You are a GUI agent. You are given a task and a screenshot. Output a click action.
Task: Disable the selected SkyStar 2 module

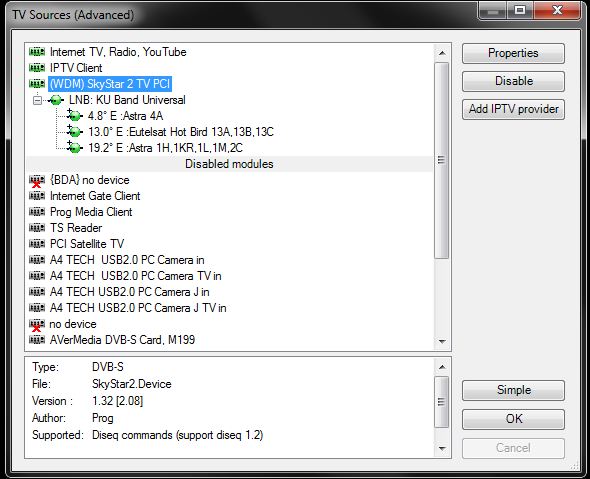513,81
